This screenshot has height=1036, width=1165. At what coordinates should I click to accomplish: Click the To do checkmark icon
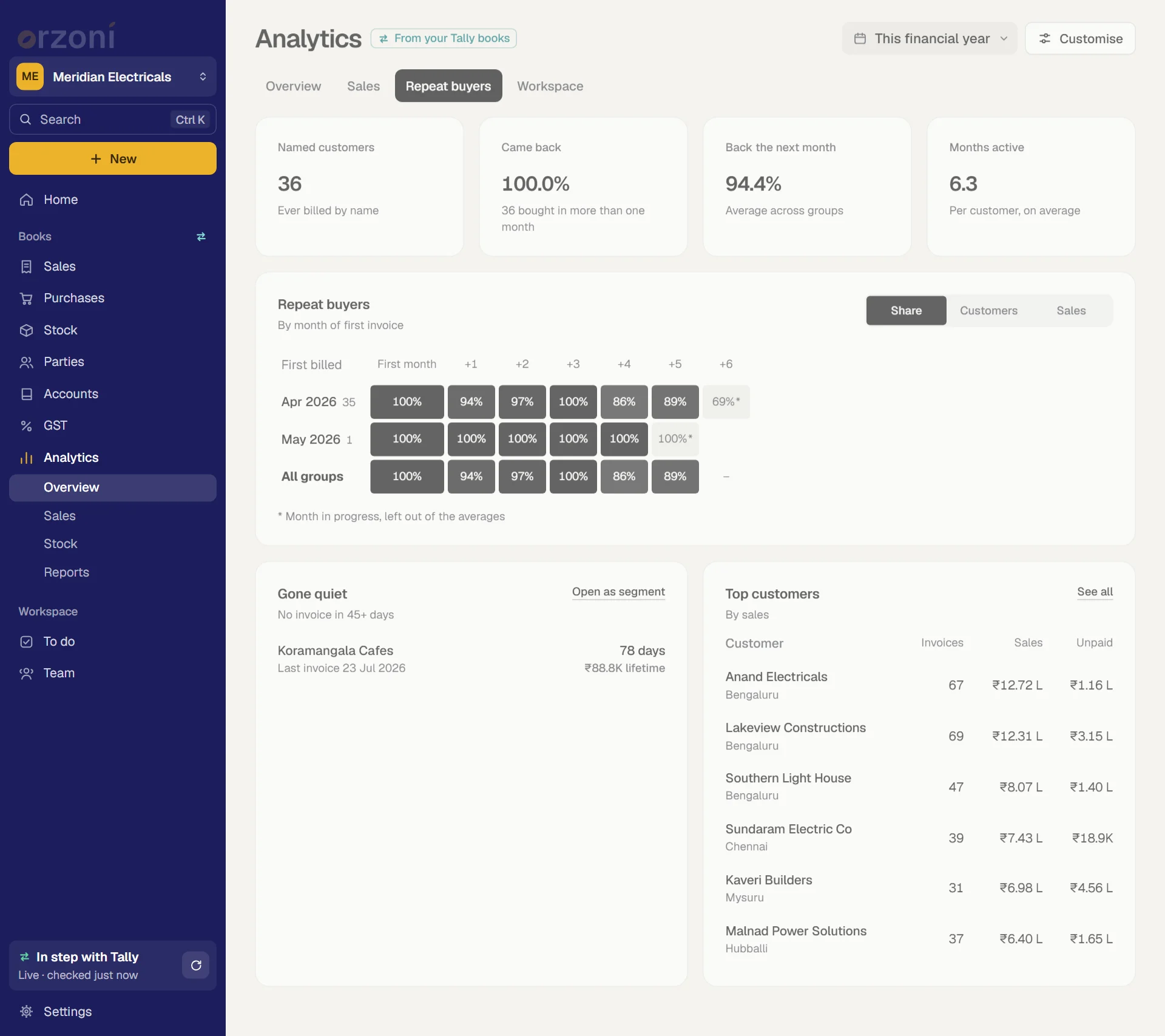point(26,642)
